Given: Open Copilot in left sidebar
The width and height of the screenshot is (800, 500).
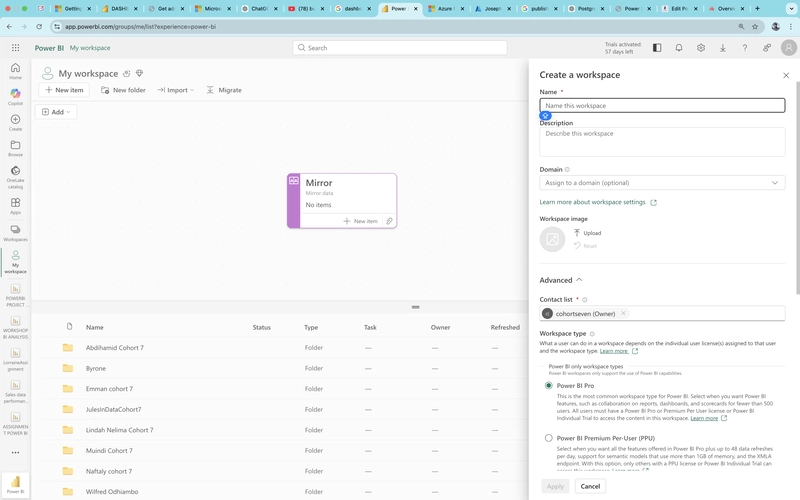Looking at the screenshot, I should (x=15, y=96).
